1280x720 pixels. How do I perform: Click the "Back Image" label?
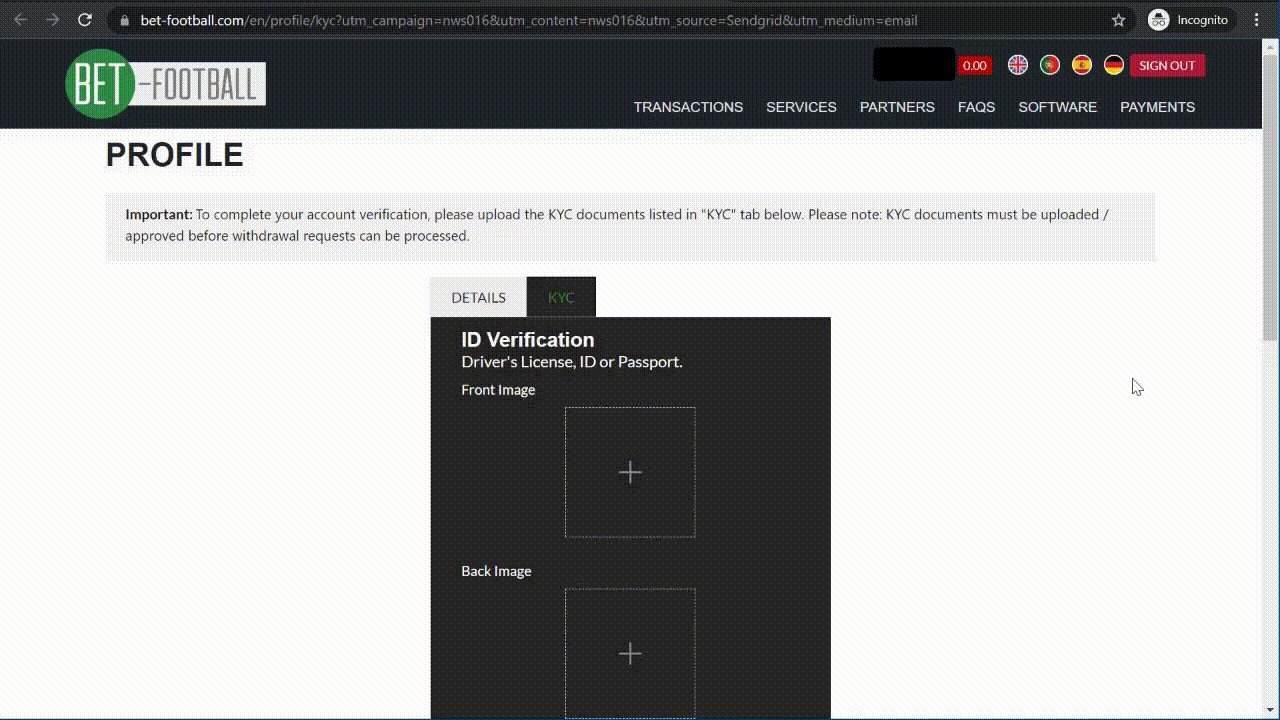496,571
